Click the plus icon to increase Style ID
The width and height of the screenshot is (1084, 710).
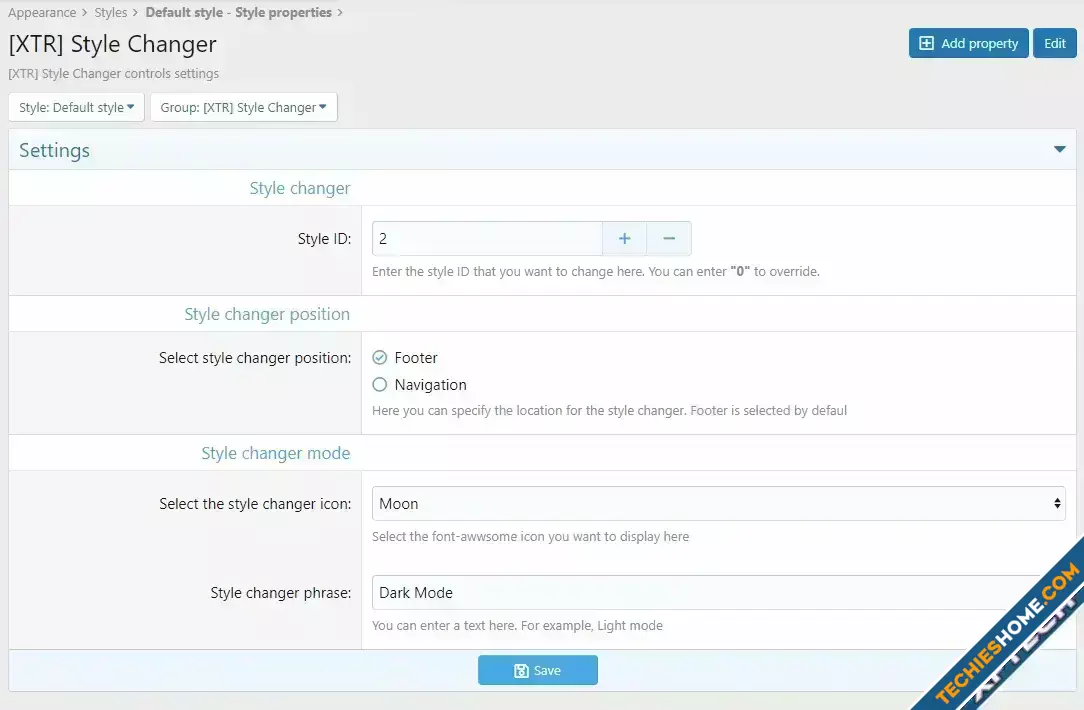point(624,239)
